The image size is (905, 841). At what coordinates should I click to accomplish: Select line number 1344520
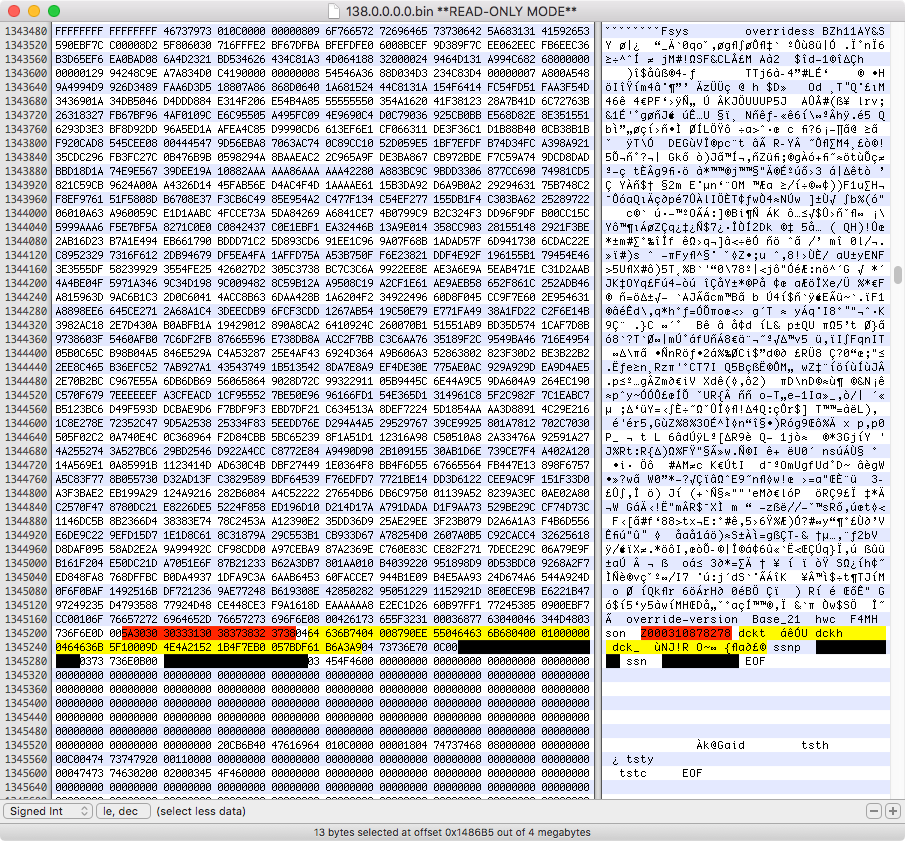coord(26,395)
